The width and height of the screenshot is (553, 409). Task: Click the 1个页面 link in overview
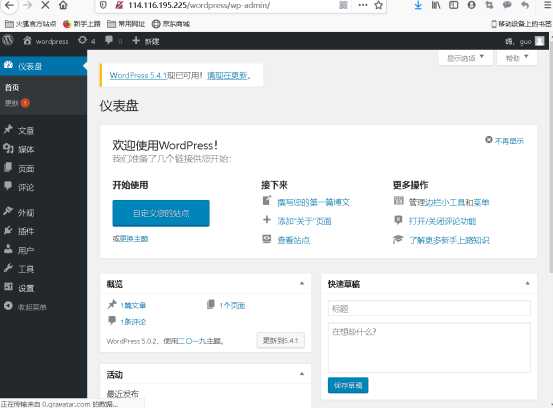click(x=232, y=305)
